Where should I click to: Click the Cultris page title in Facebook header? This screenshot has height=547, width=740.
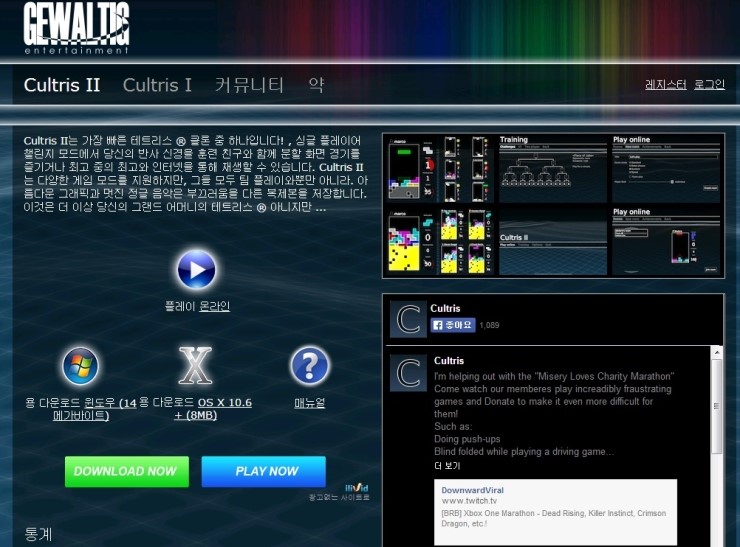click(445, 308)
